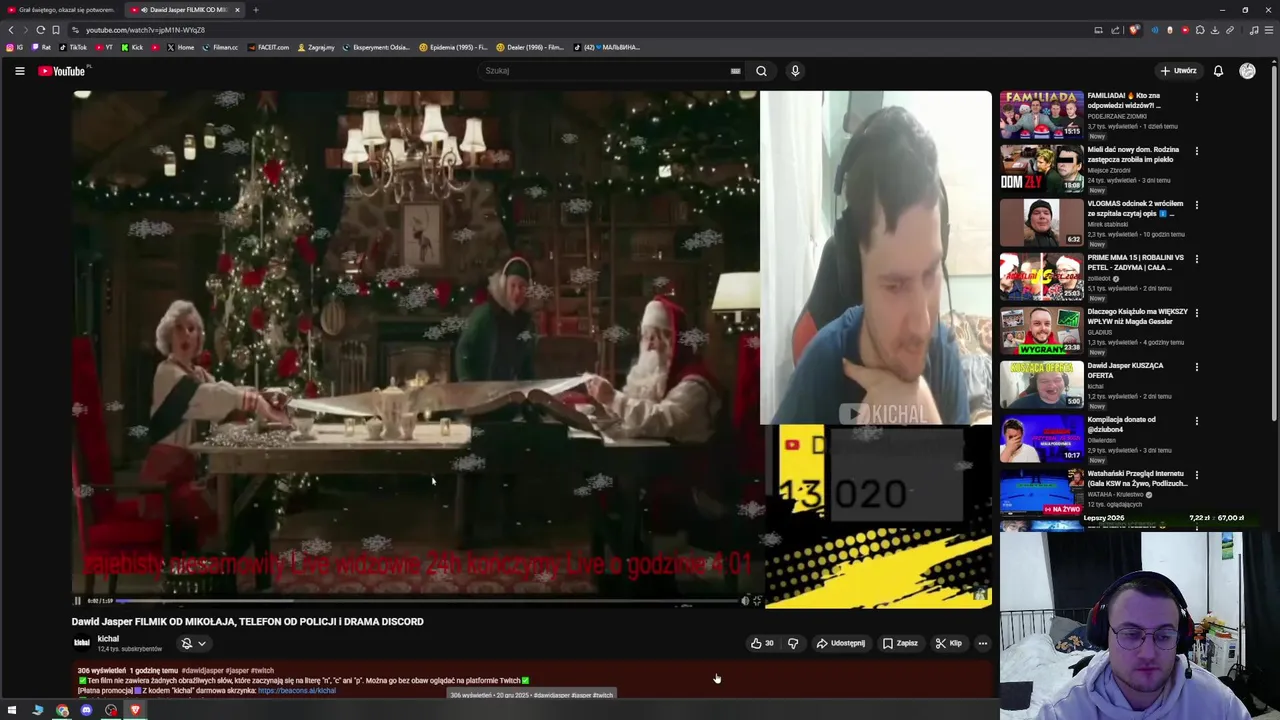Click the Utwórz create button
Screen dimensions: 1280x720
[1179, 71]
